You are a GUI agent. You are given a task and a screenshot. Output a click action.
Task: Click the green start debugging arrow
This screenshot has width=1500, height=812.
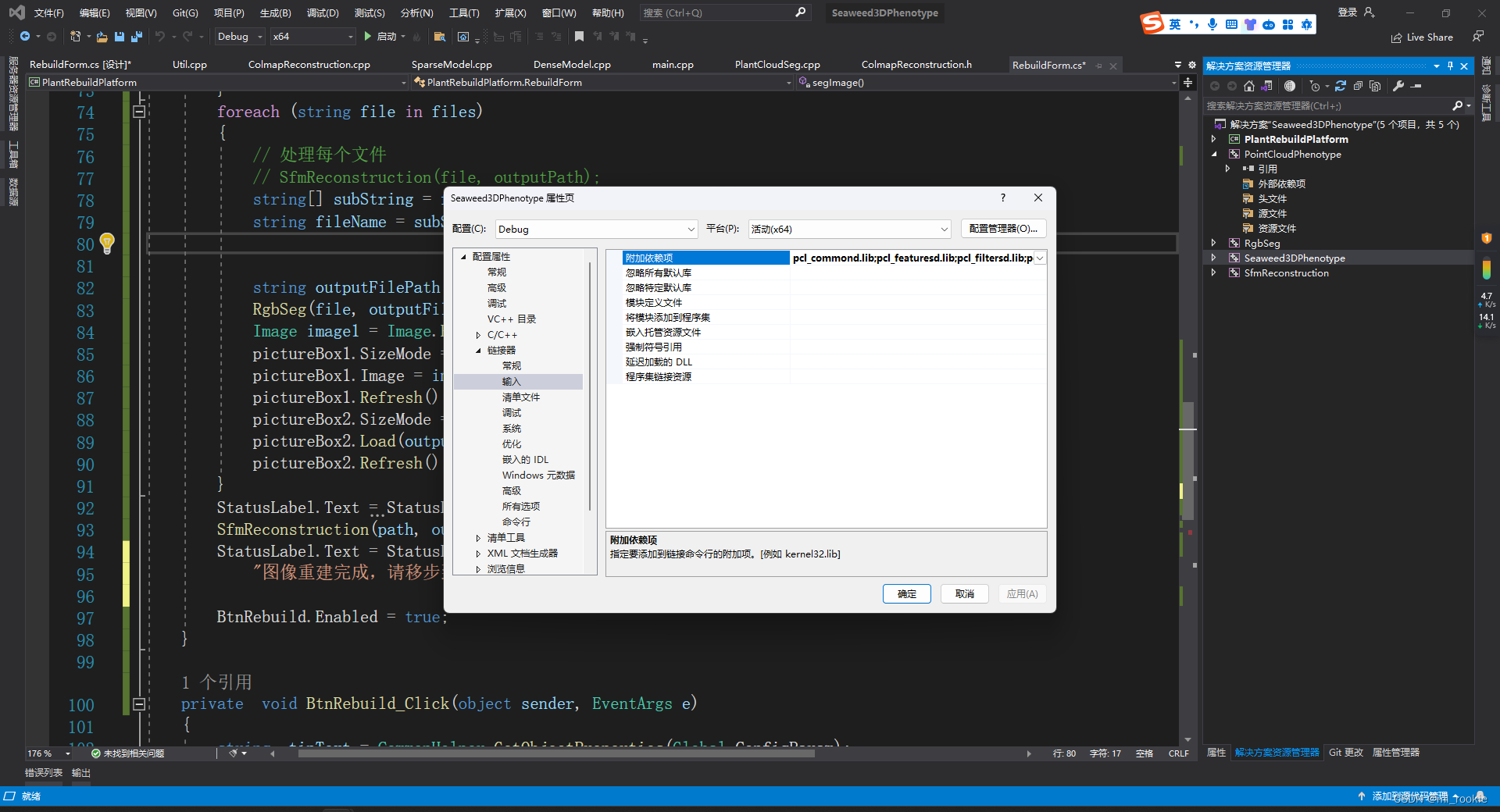[368, 37]
